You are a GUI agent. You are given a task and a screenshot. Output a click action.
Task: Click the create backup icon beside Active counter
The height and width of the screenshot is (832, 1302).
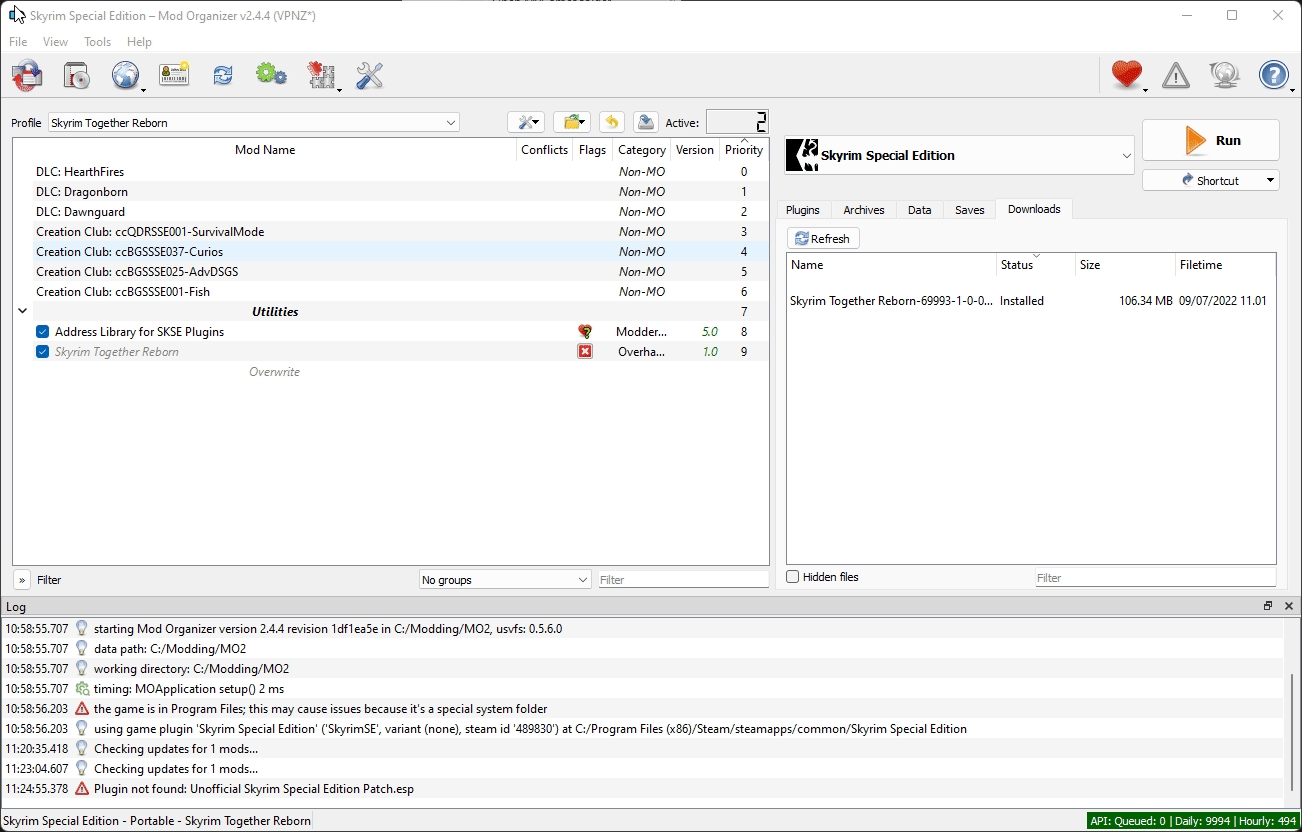(x=646, y=122)
